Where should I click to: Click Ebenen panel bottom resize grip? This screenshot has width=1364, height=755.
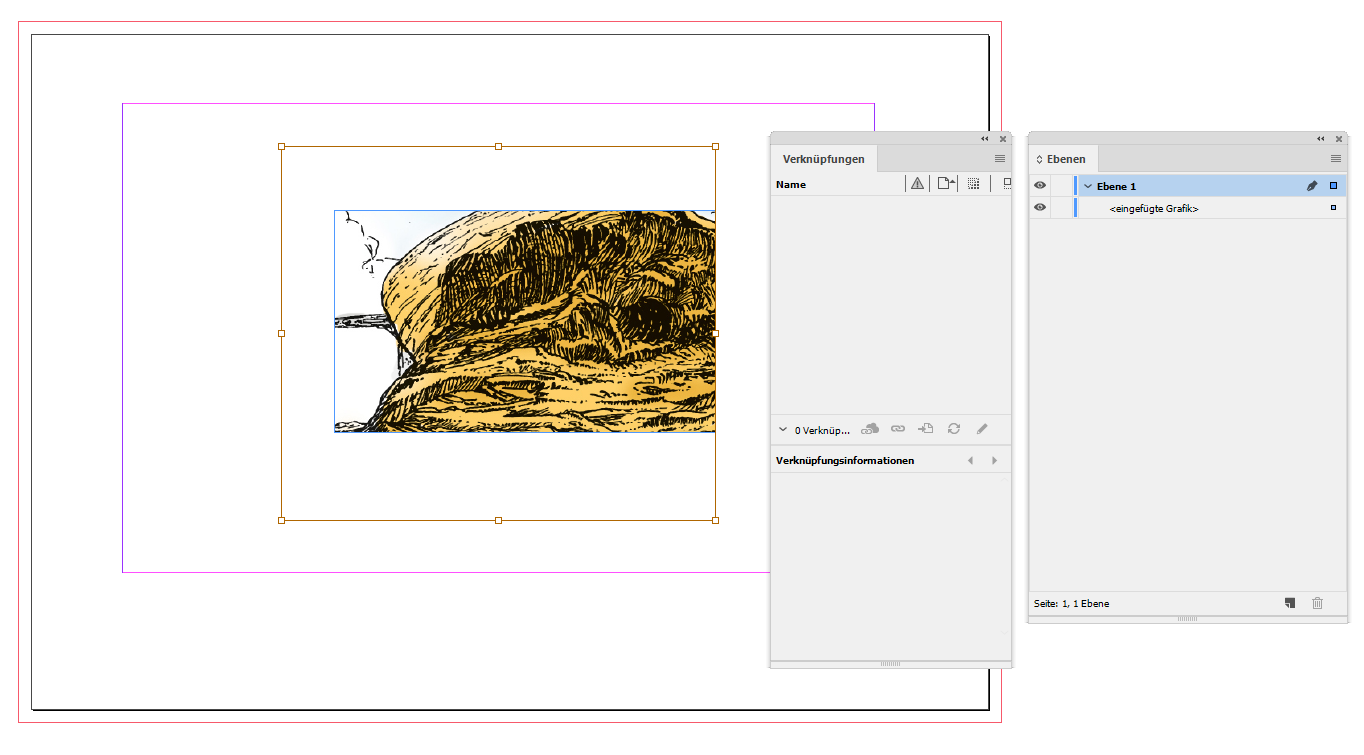[1187, 619]
